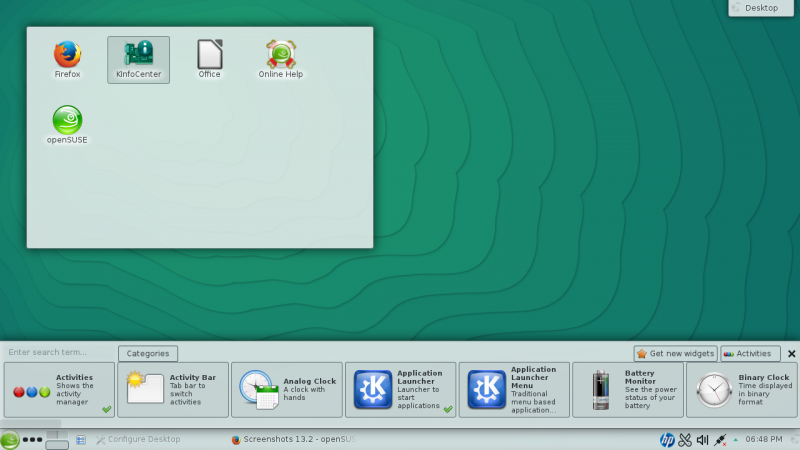Open the openSUSE start menu launcher
The height and width of the screenshot is (450, 800).
(10, 439)
